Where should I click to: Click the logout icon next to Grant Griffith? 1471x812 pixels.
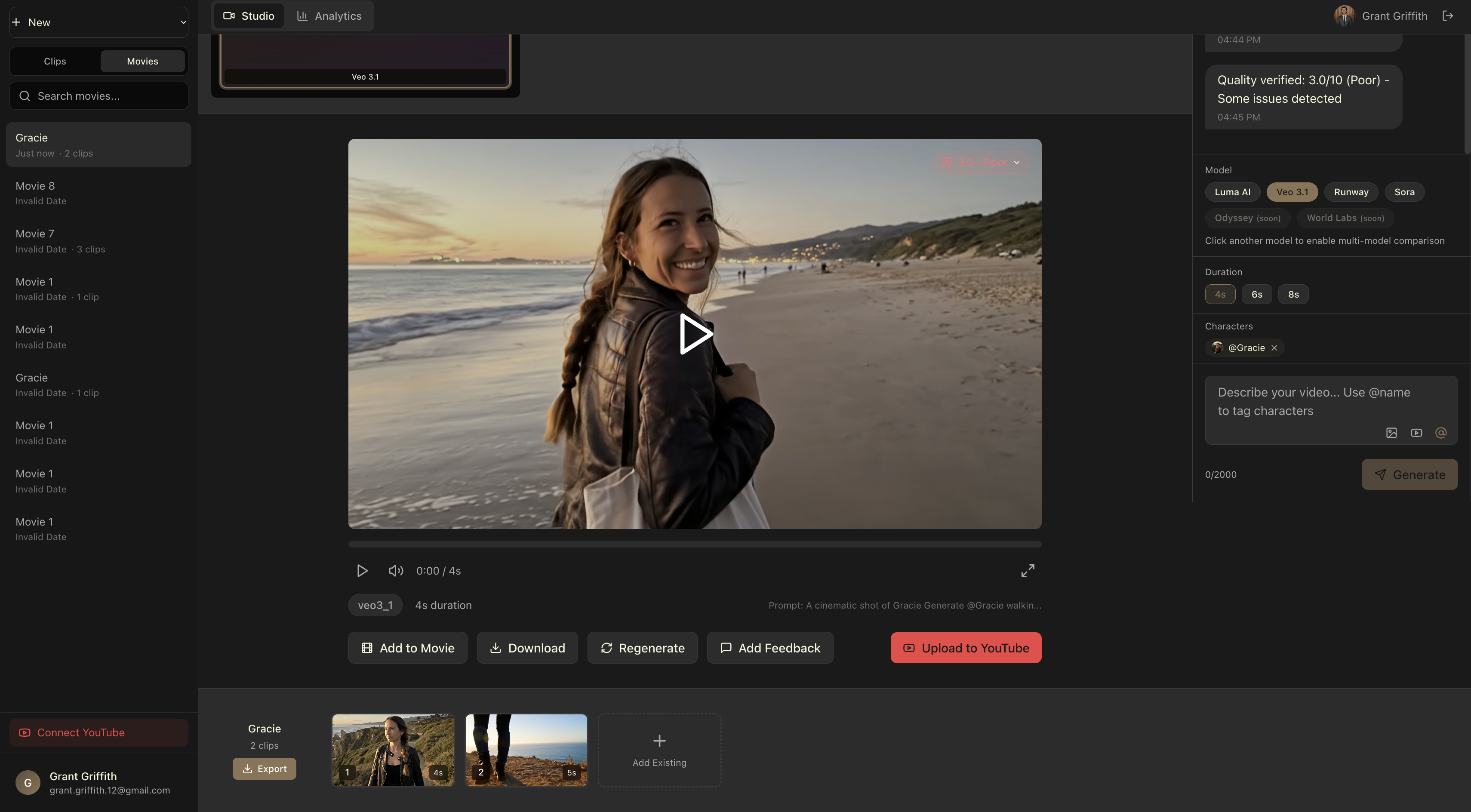[1448, 16]
